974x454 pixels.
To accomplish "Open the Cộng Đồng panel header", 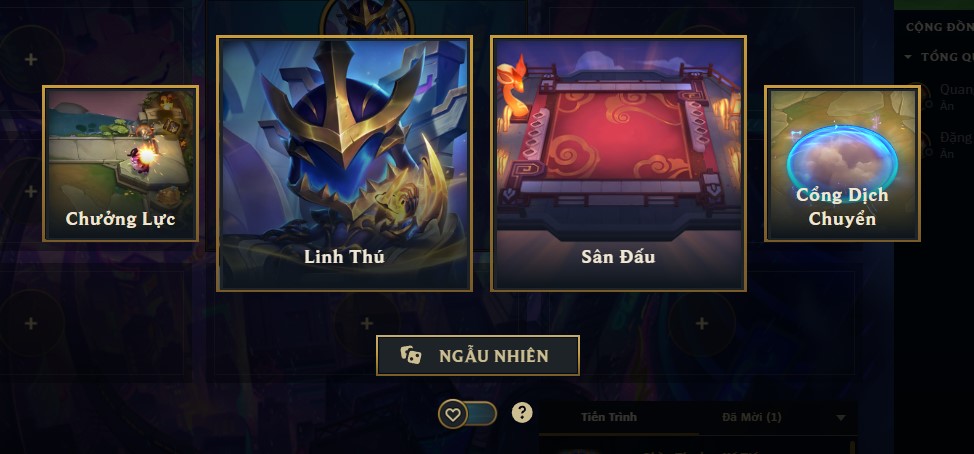I will [939, 27].
